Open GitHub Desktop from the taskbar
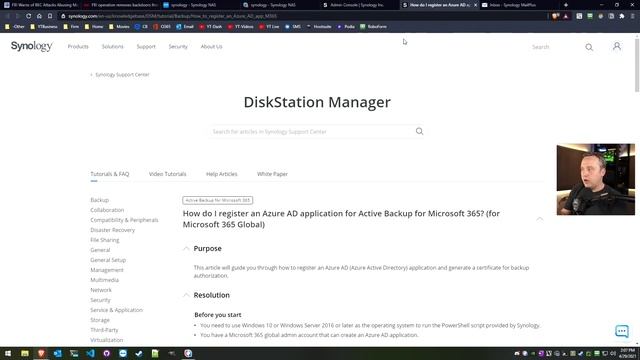The height and width of the screenshot is (360, 640). click(107, 353)
